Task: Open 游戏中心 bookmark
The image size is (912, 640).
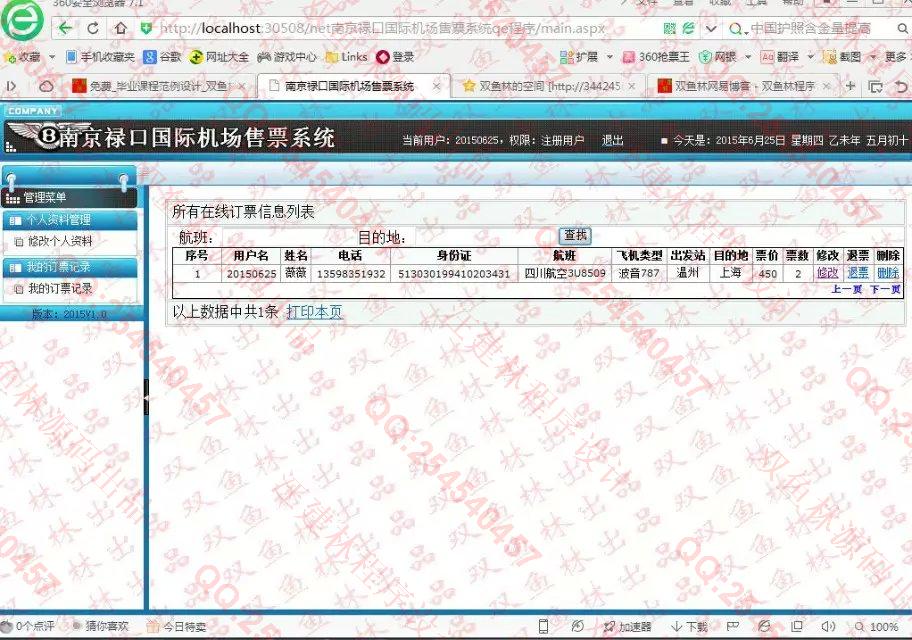Action: [287, 57]
